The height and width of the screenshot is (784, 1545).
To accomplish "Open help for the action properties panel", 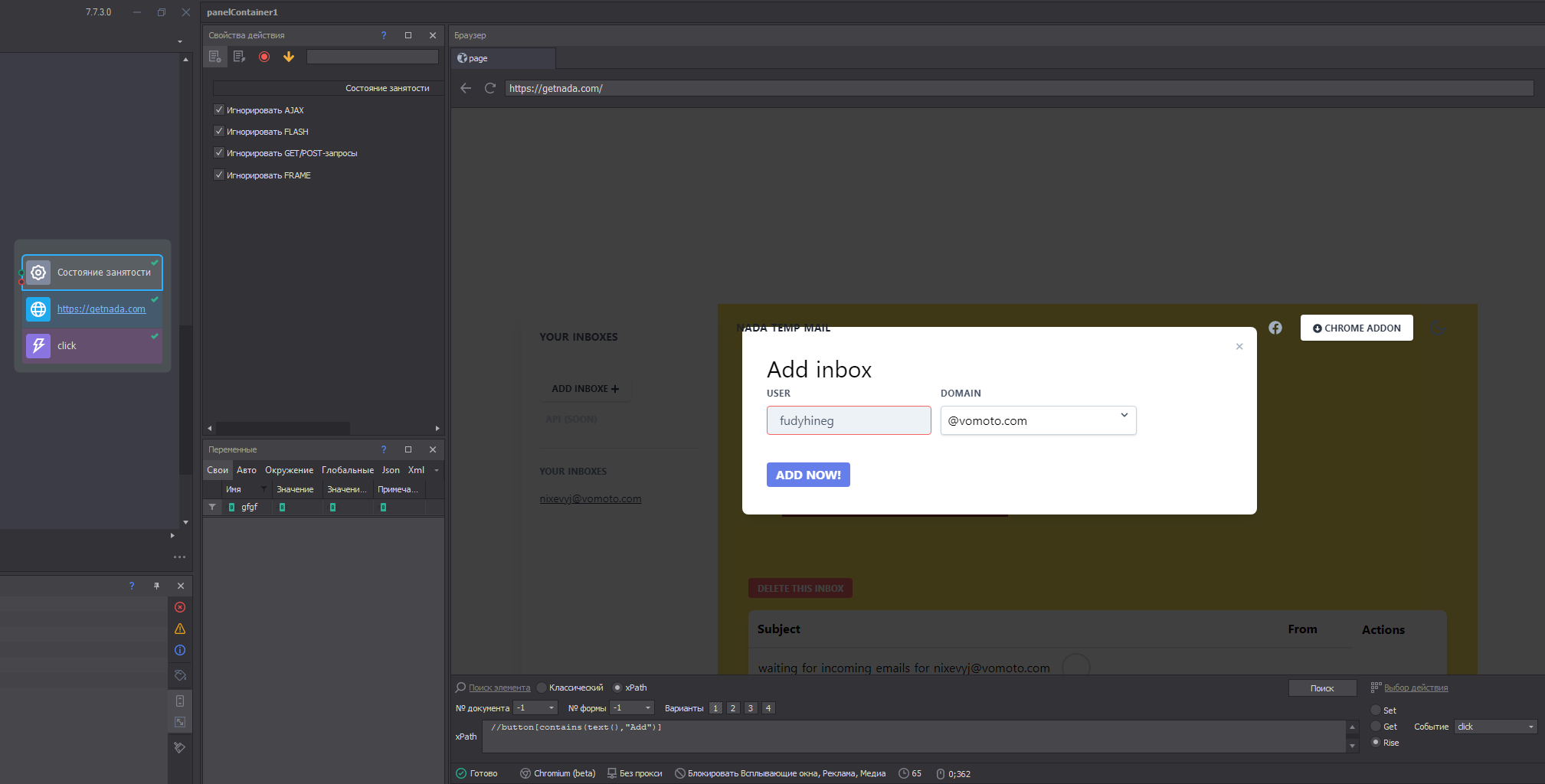I will click(384, 35).
